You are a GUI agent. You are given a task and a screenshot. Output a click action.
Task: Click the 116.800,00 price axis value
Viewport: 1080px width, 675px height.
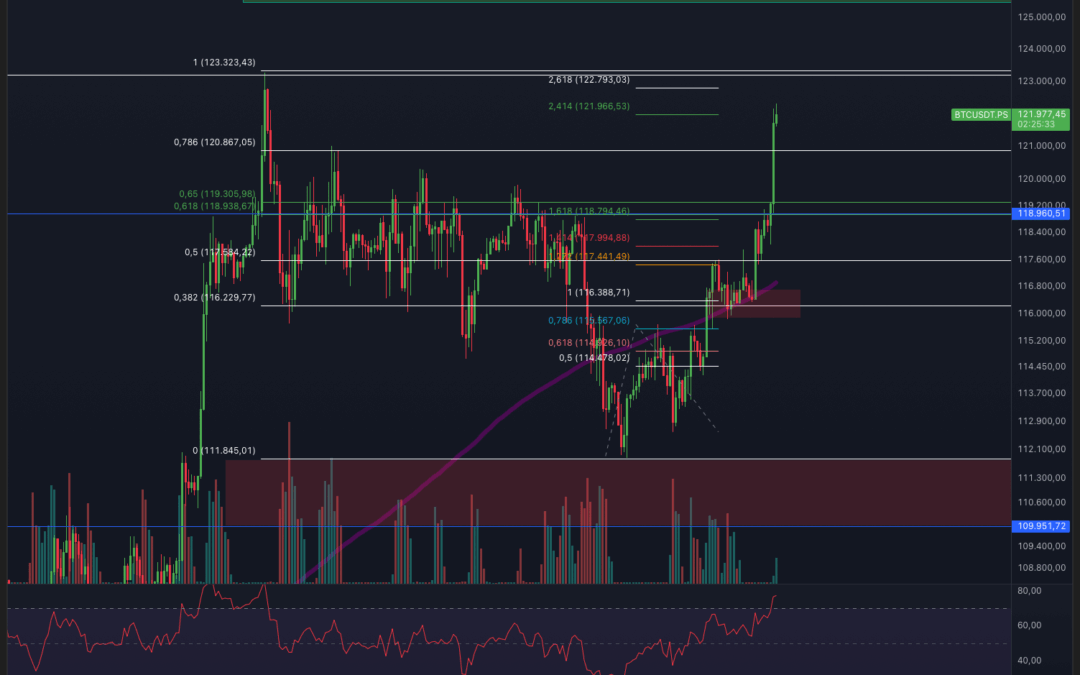point(1041,286)
